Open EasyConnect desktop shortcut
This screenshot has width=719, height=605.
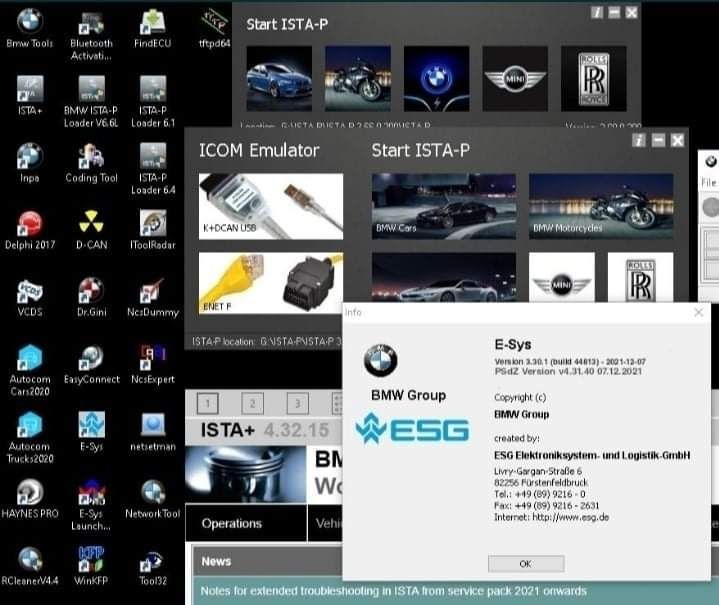(91, 364)
